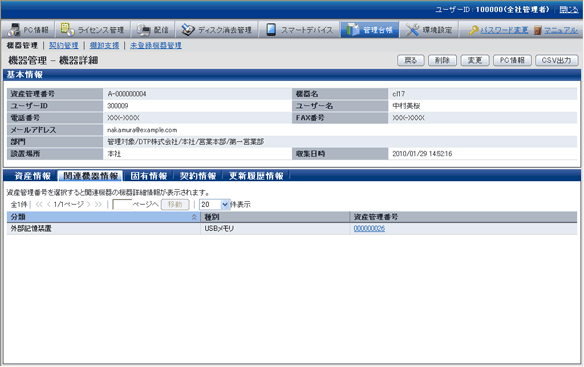Click the 戻る back button
584x367 pixels.
click(x=411, y=60)
